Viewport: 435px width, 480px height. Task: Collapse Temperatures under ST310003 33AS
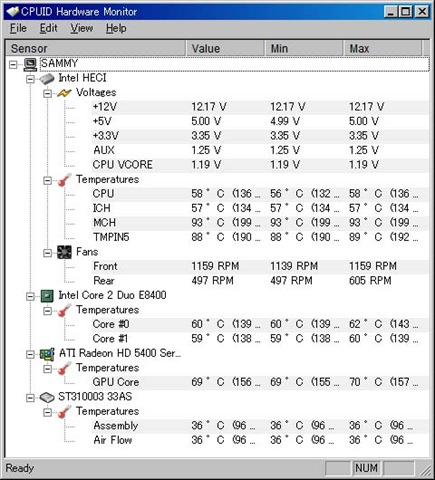(x=48, y=412)
